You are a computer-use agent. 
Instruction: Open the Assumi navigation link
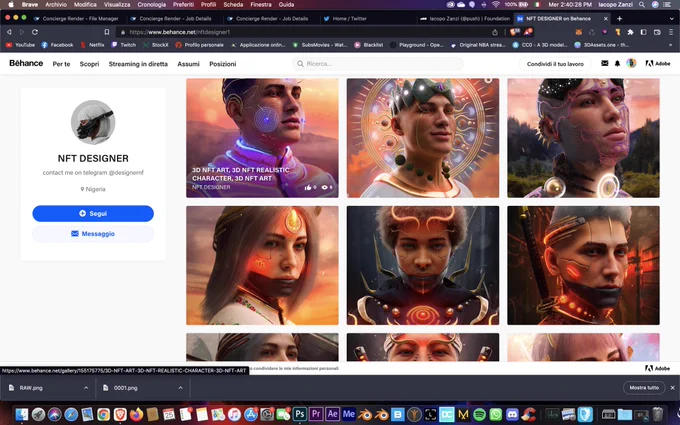click(x=188, y=64)
